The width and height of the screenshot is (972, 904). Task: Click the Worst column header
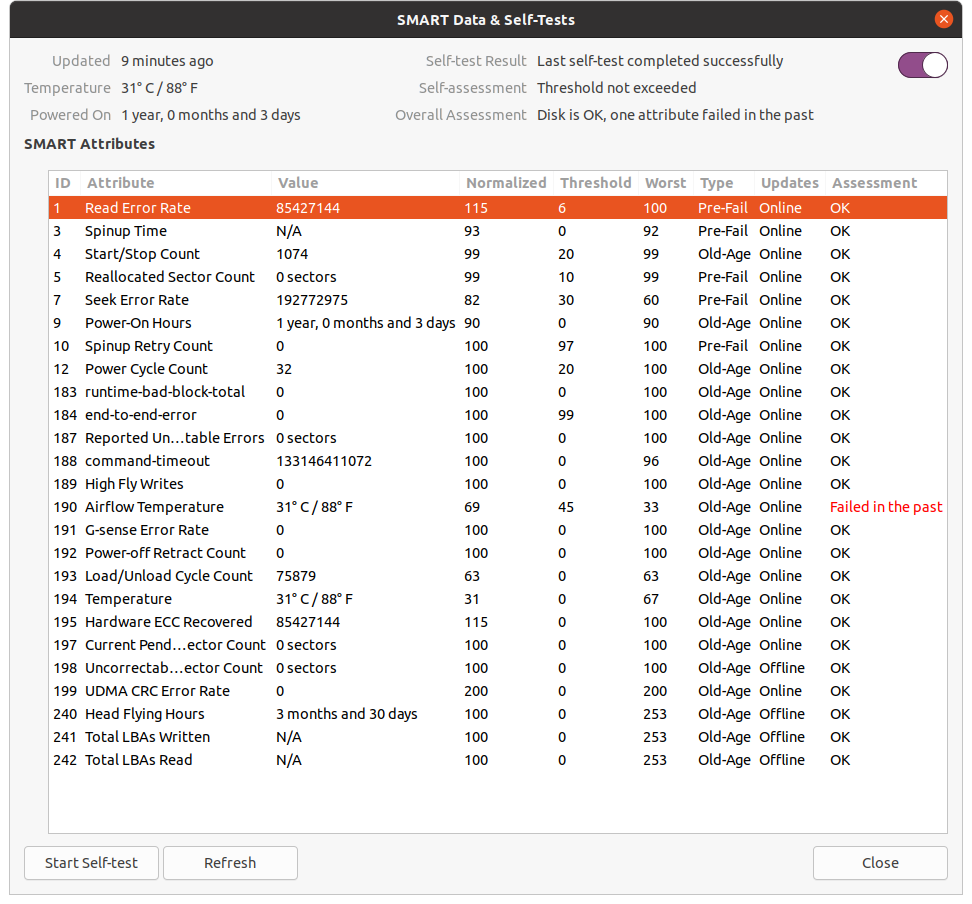(666, 183)
